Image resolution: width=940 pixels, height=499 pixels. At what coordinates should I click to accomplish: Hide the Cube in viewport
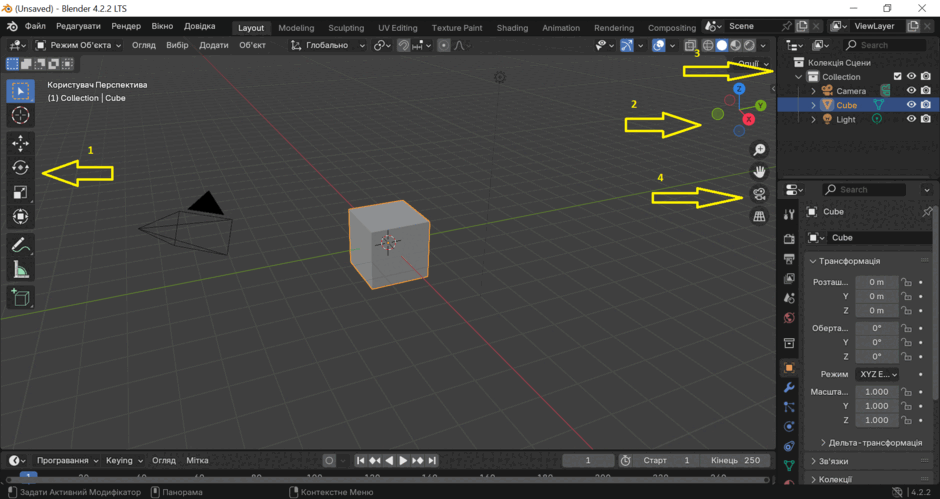(911, 104)
